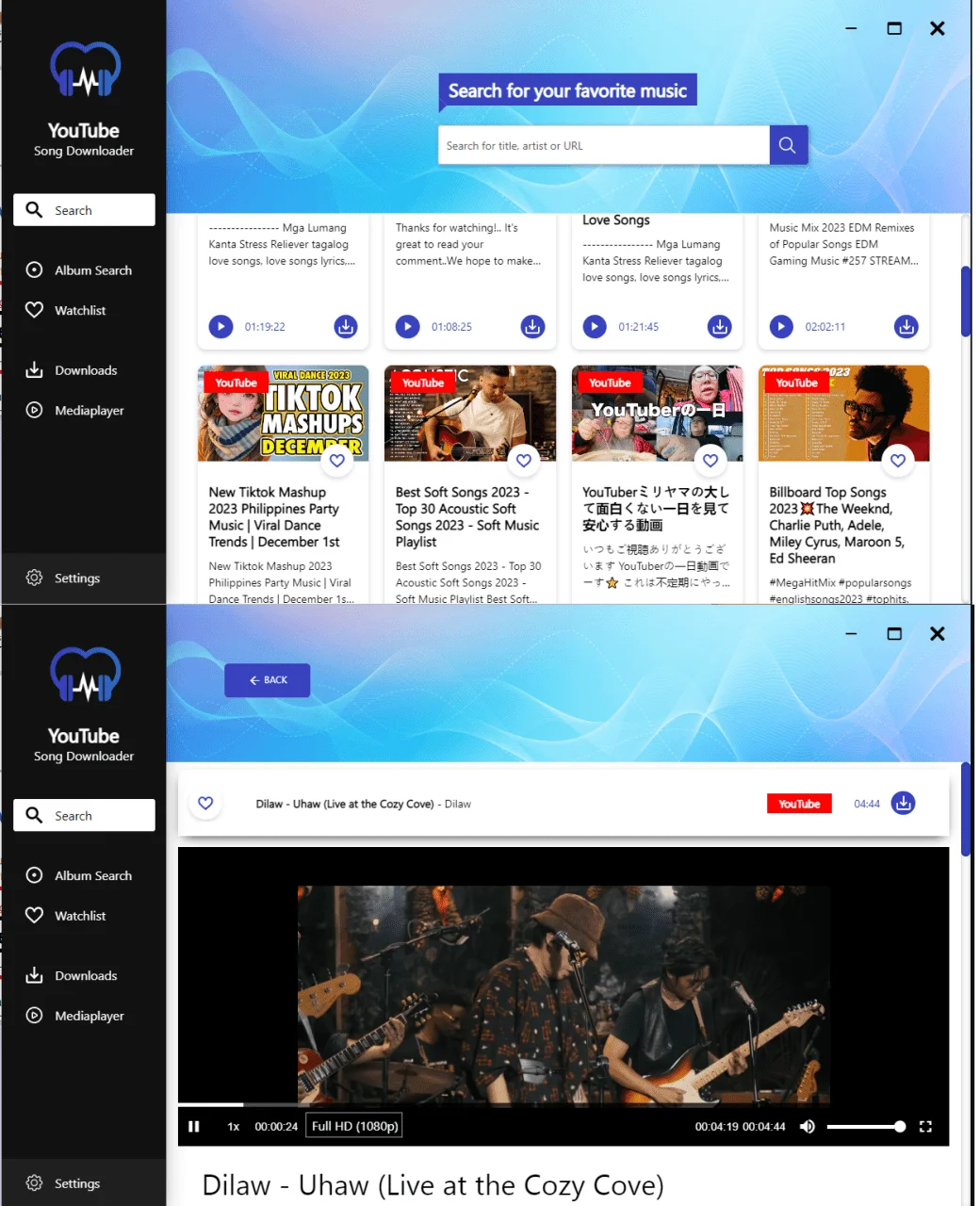
Task: Download the 02:02:11 Music Mix track
Action: click(x=906, y=327)
